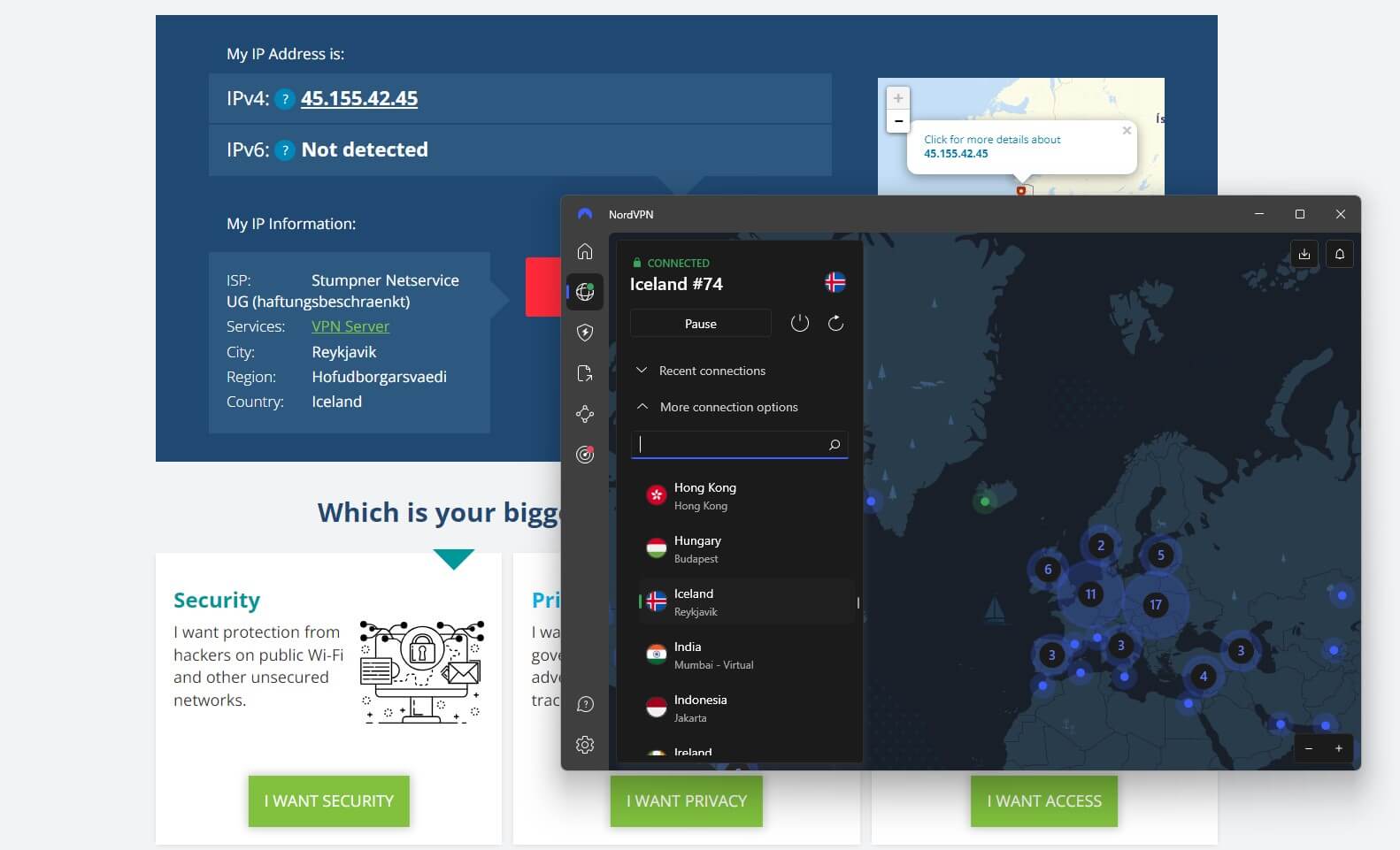This screenshot has height=850, width=1400.
Task: Zoom in on the webpage IP location map
Action: point(898,98)
